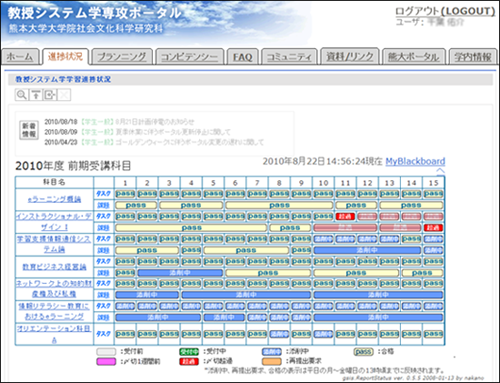Open the 情報リテラシー教育におけるeラーニング course link
500x383 pixels.
(54, 311)
